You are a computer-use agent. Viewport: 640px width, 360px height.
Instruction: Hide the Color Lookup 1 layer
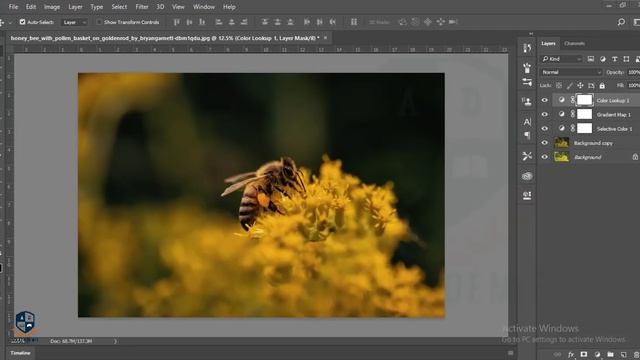544,100
